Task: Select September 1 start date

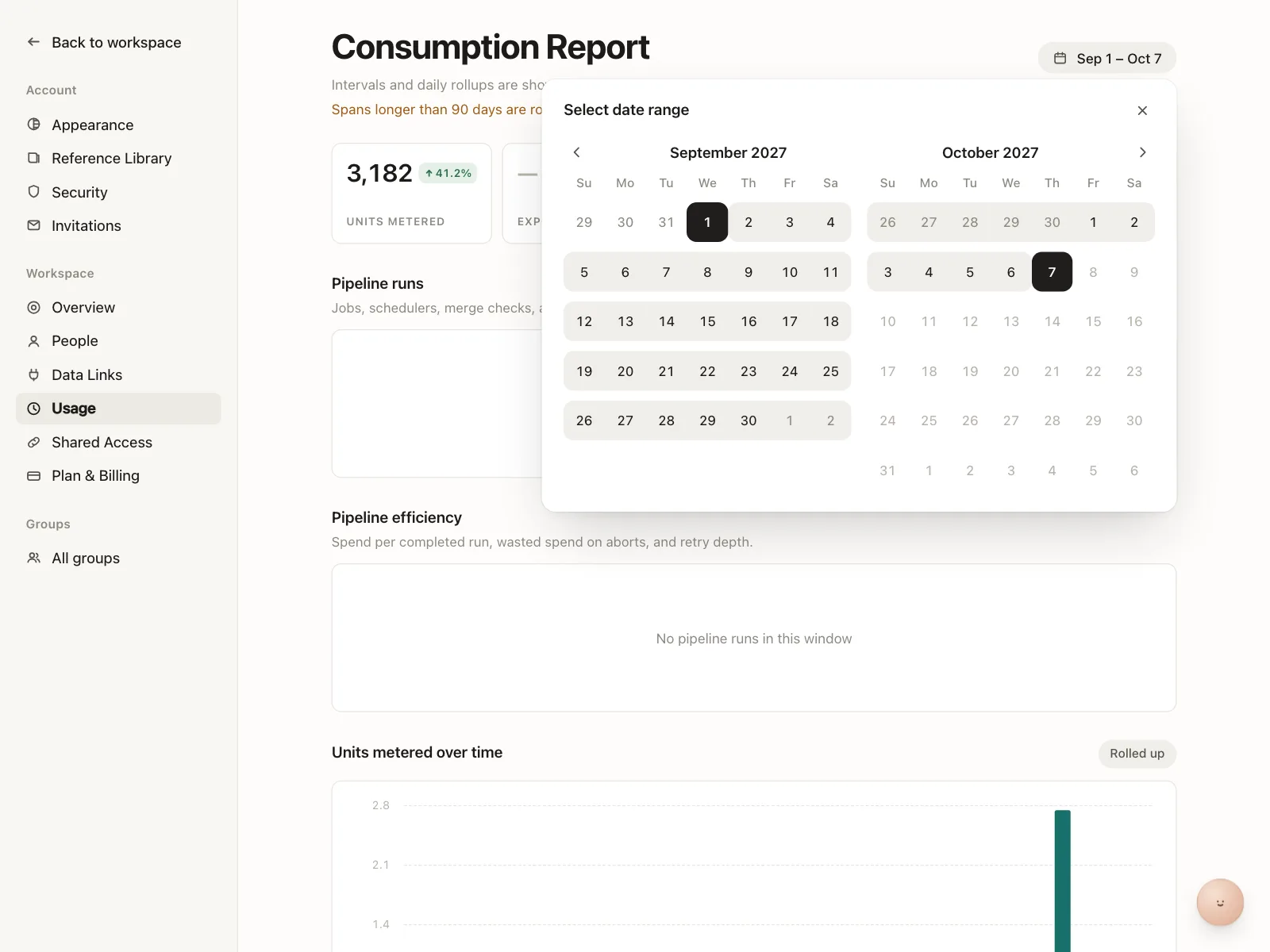Action: pos(707,222)
